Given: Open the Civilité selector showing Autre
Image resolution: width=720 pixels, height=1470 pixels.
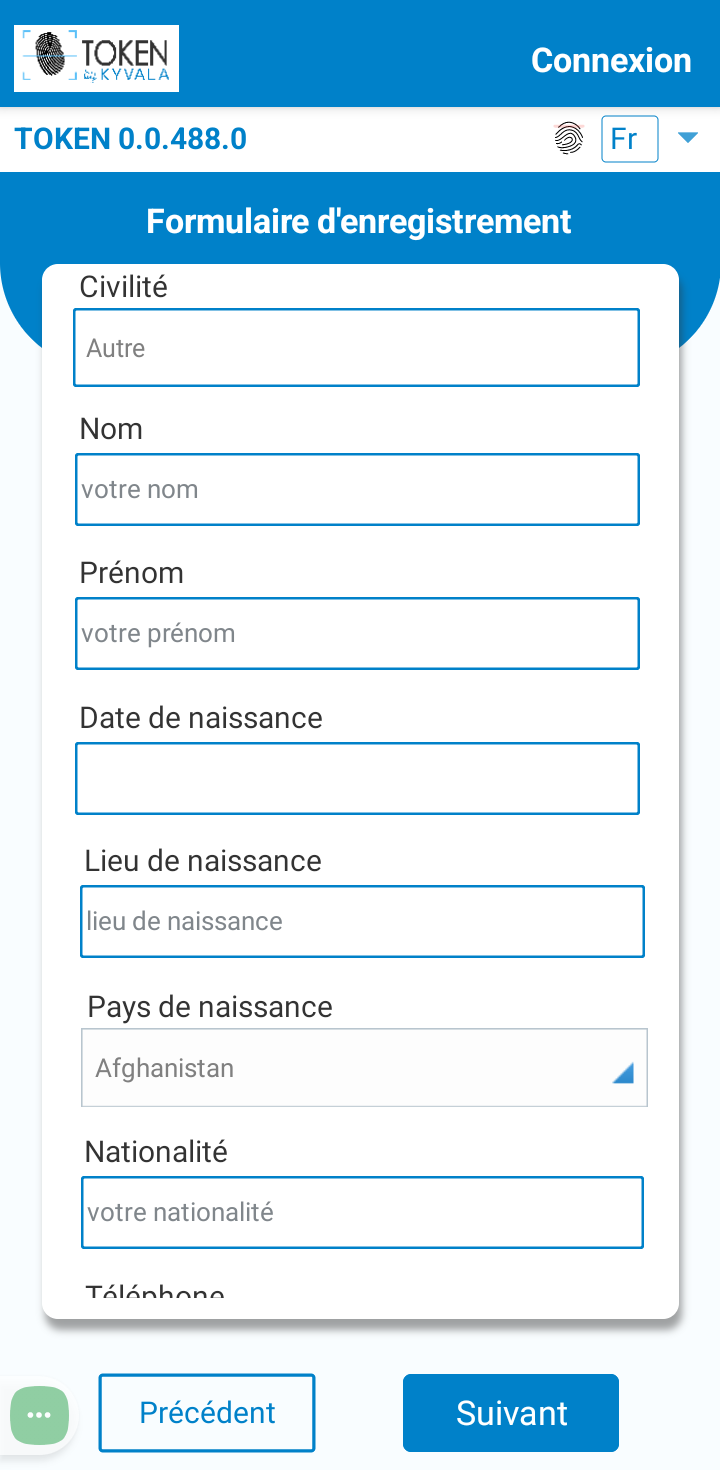Looking at the screenshot, I should pyautogui.click(x=356, y=348).
